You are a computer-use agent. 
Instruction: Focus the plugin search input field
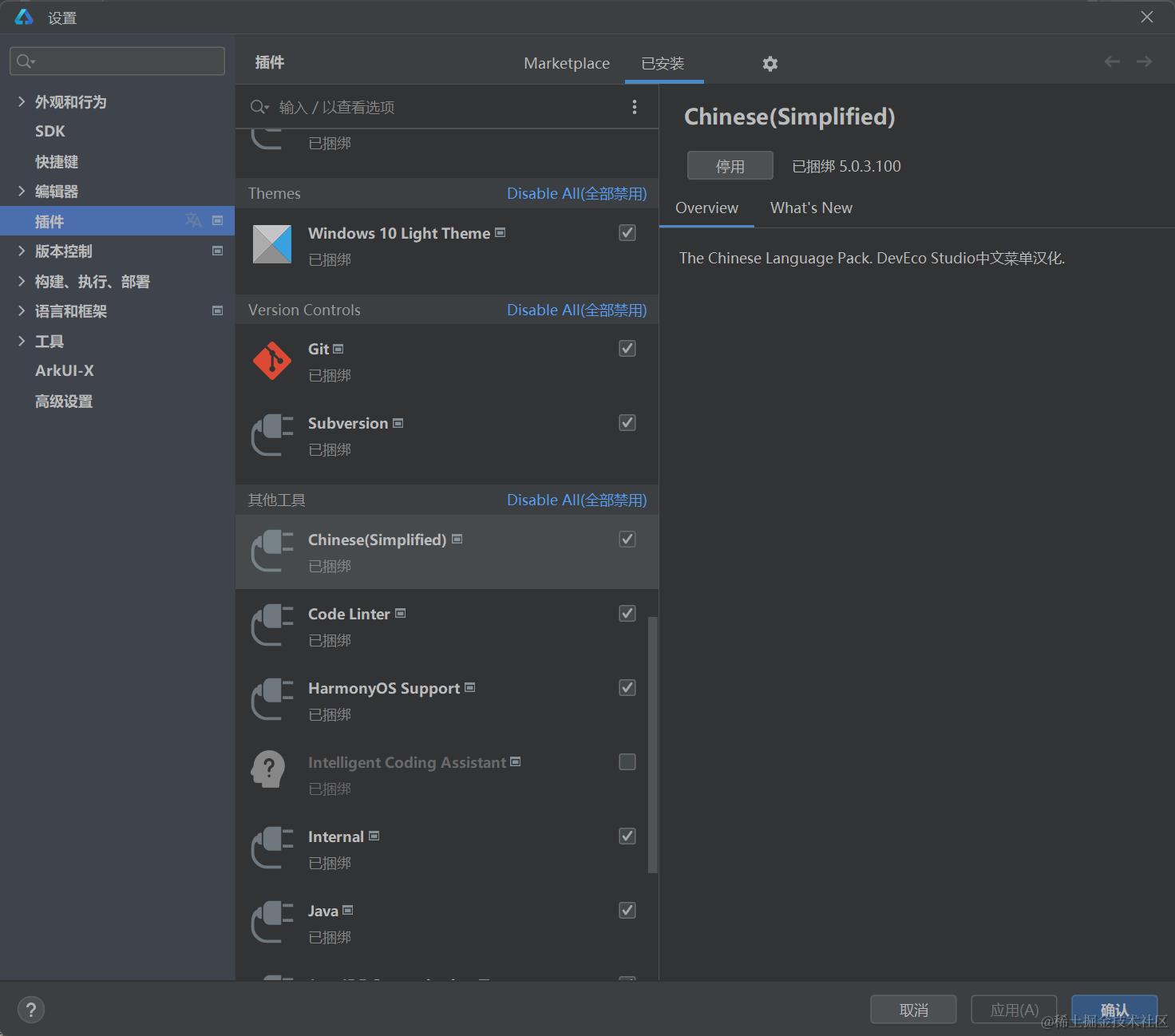coord(447,107)
